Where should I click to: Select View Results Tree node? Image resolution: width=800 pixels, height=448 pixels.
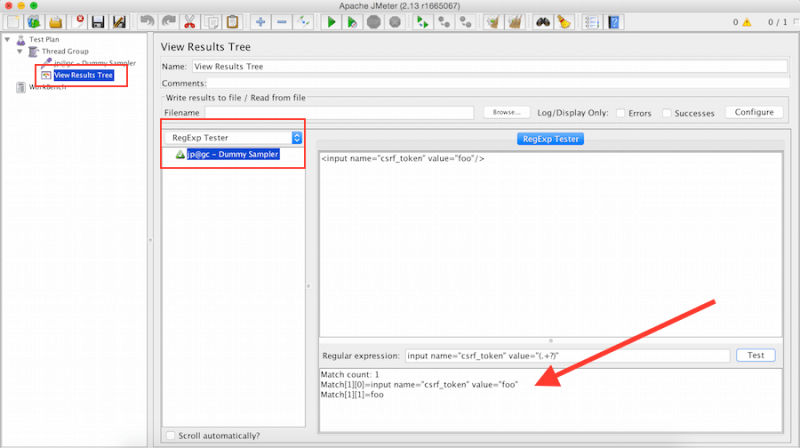coord(83,75)
